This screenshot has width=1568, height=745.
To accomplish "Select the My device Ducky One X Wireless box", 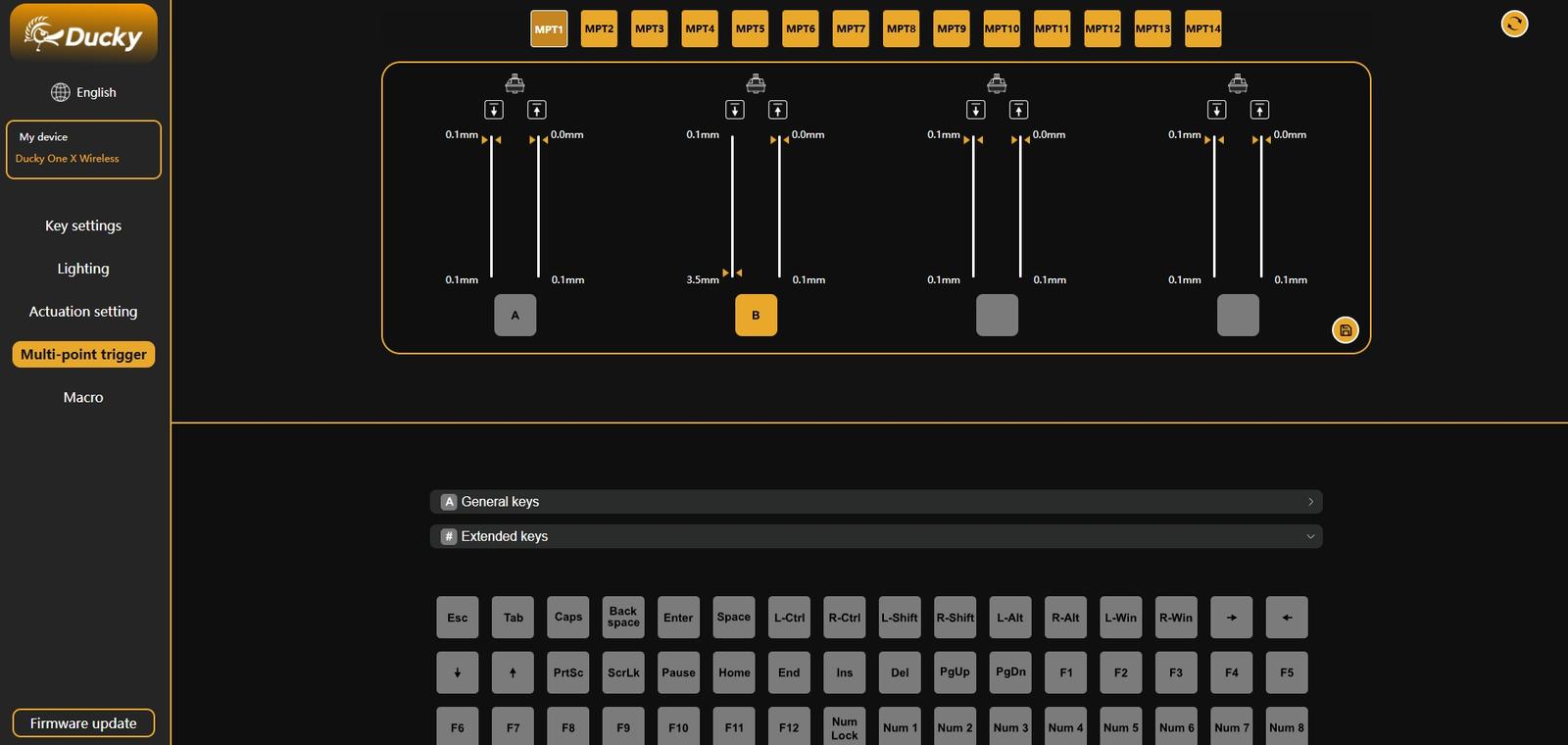I will (83, 149).
